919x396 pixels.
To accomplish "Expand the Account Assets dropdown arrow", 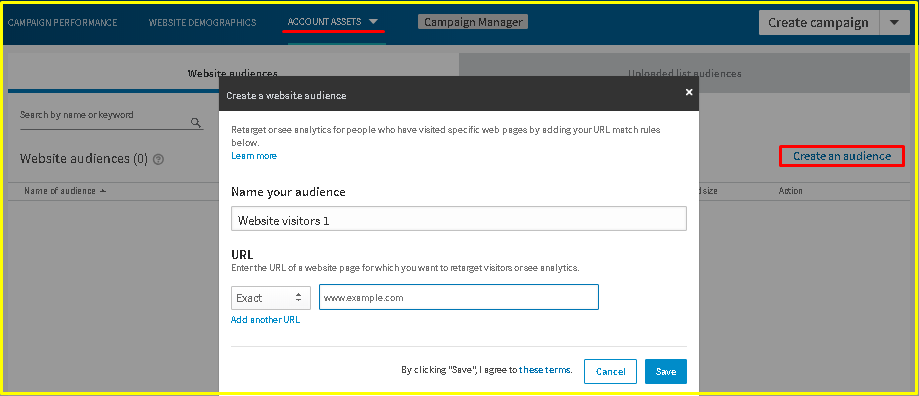I will tap(373, 22).
